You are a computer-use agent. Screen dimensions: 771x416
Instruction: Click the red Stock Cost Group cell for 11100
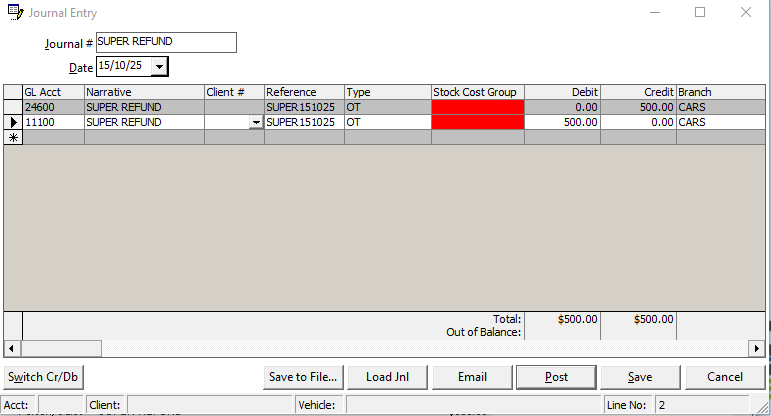(478, 122)
